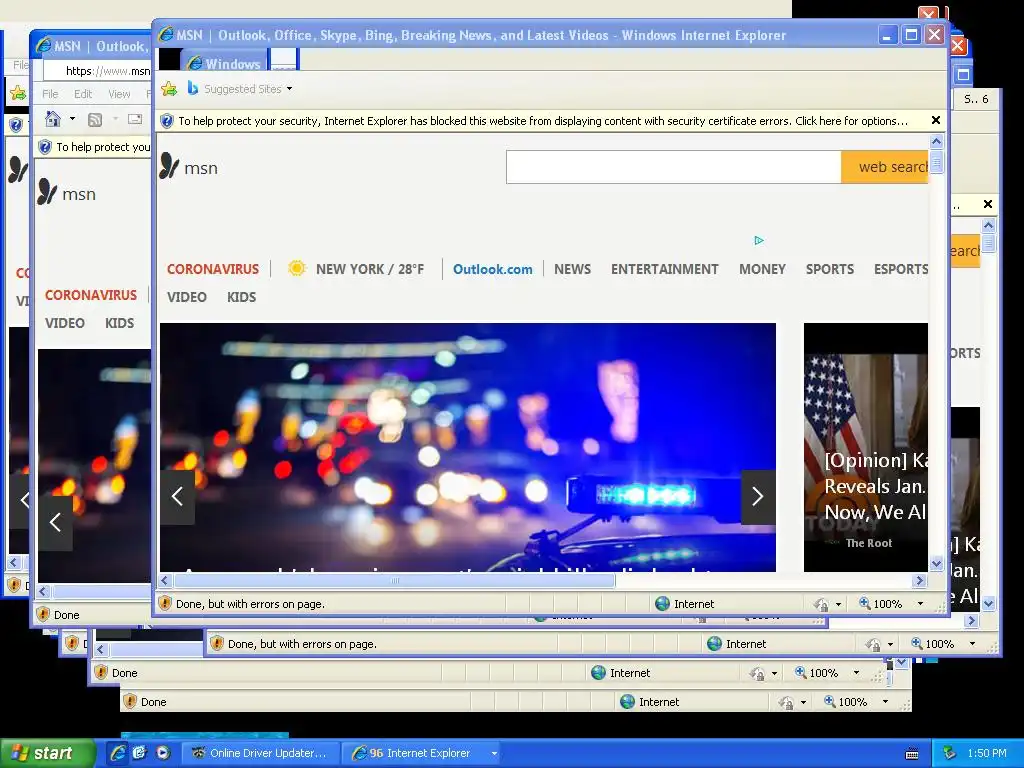Viewport: 1024px width, 768px height.
Task: Click security shield icon in second window
Action: click(44, 147)
